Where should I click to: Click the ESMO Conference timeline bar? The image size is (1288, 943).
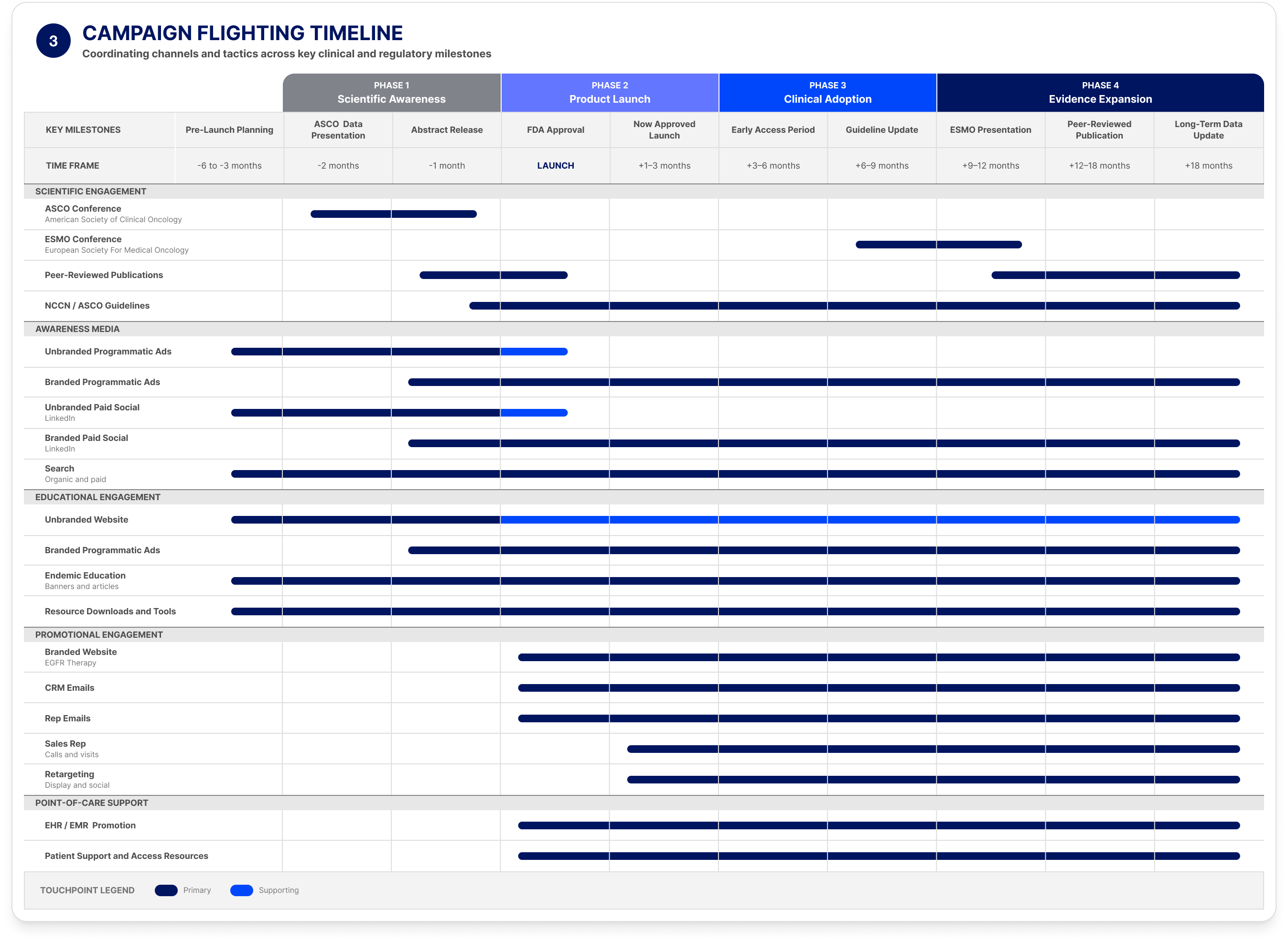(x=939, y=245)
